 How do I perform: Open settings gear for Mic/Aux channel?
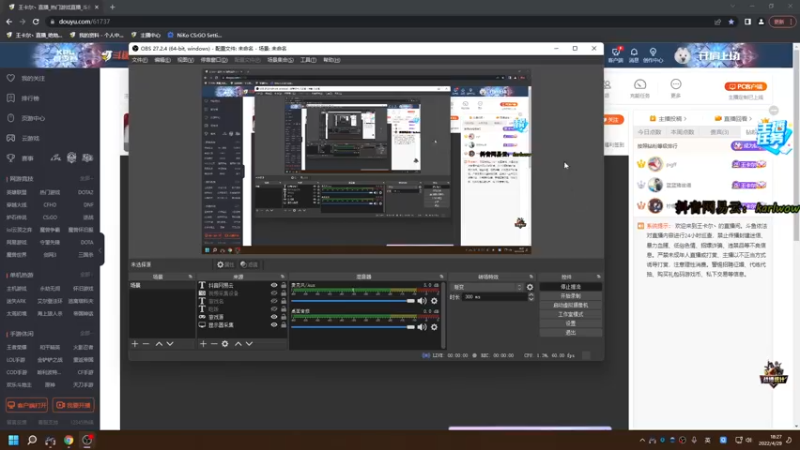pos(434,301)
